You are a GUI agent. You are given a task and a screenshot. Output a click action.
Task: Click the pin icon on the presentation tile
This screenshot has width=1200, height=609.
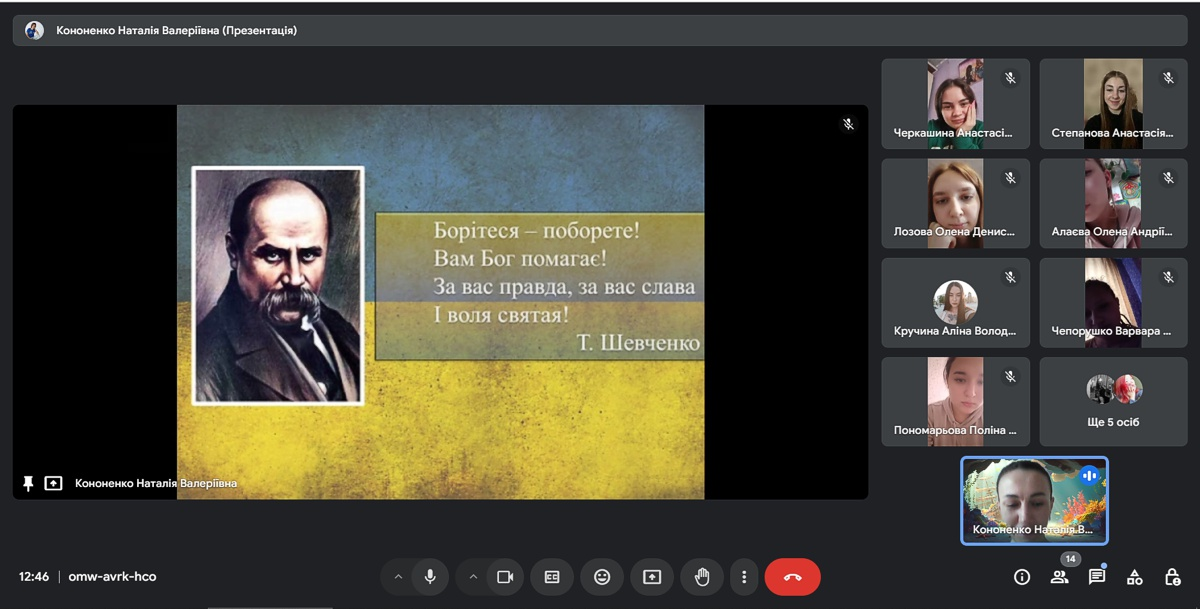(x=28, y=483)
